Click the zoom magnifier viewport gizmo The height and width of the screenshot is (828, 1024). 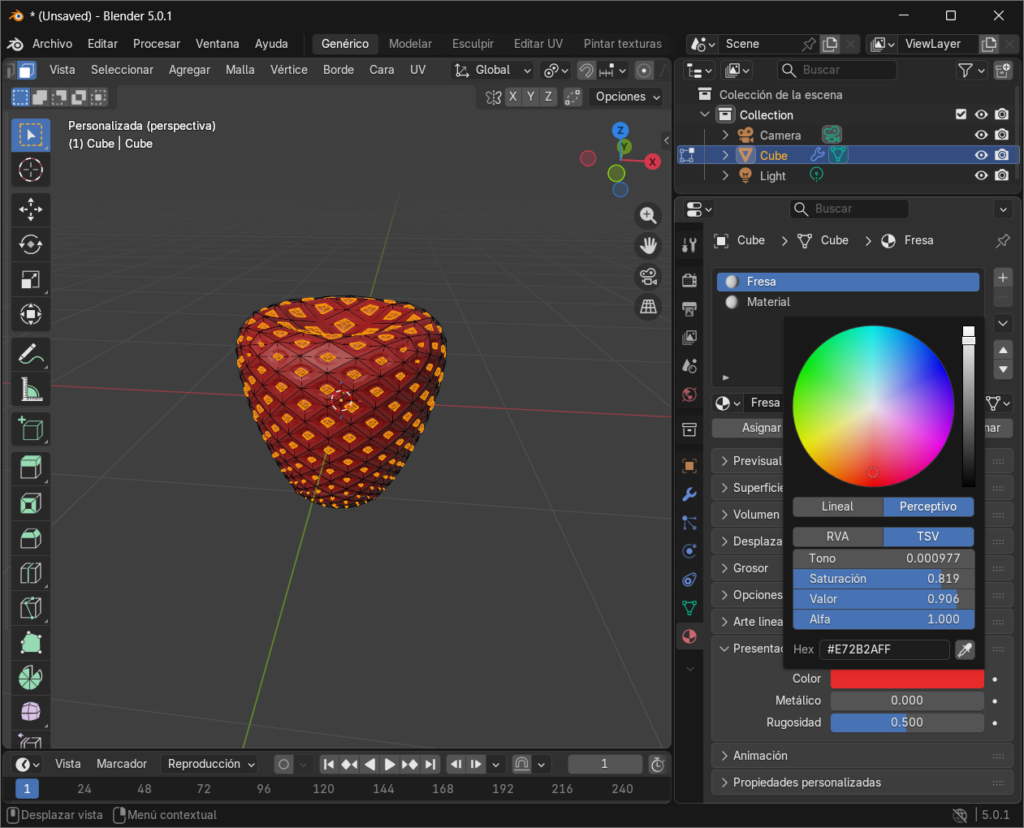[x=648, y=216]
